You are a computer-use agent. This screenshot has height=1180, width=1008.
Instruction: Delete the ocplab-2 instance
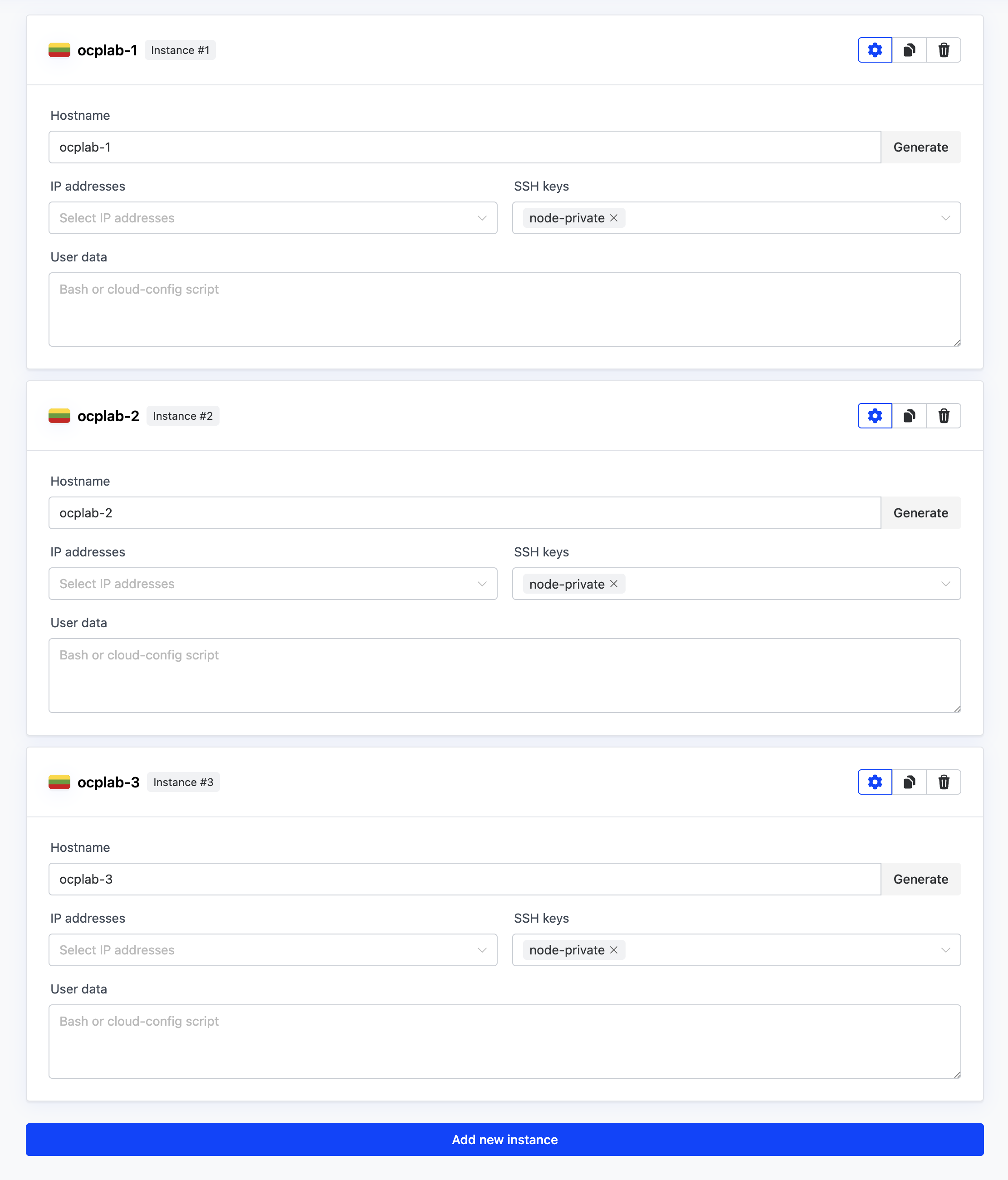(944, 416)
